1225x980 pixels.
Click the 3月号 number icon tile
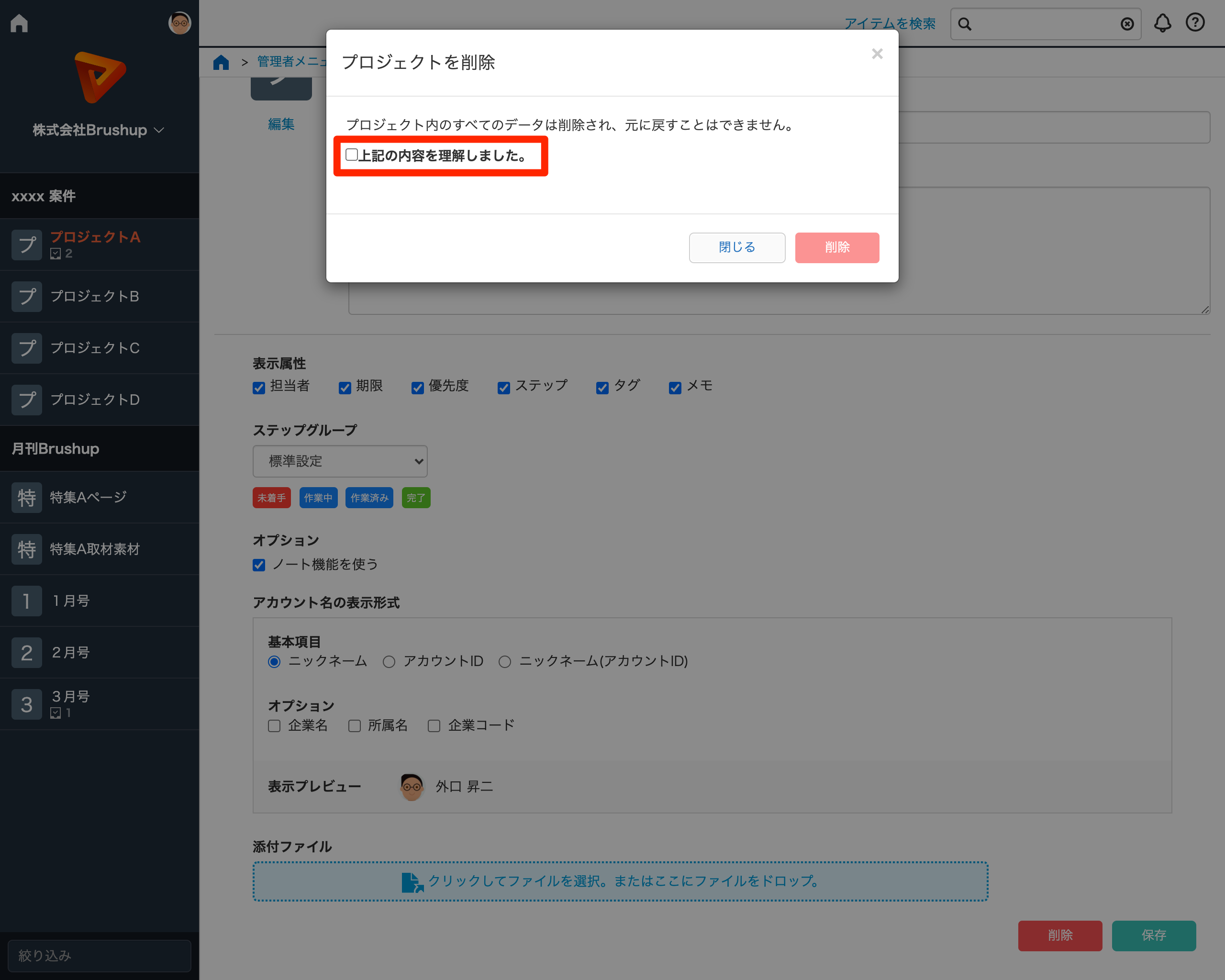coord(27,704)
